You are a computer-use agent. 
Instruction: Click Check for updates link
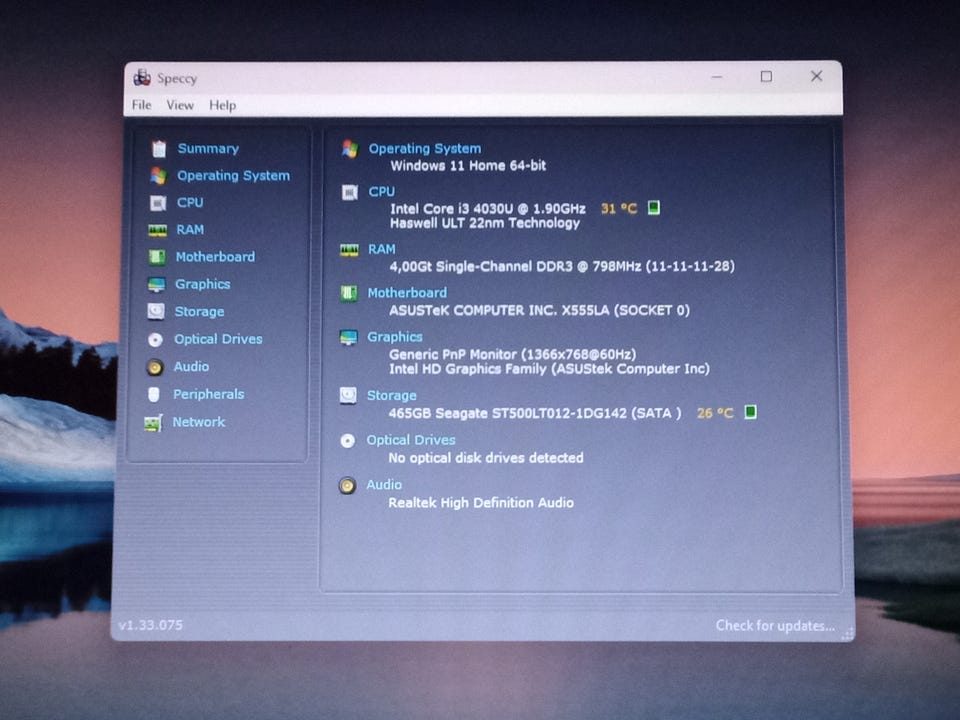click(775, 625)
